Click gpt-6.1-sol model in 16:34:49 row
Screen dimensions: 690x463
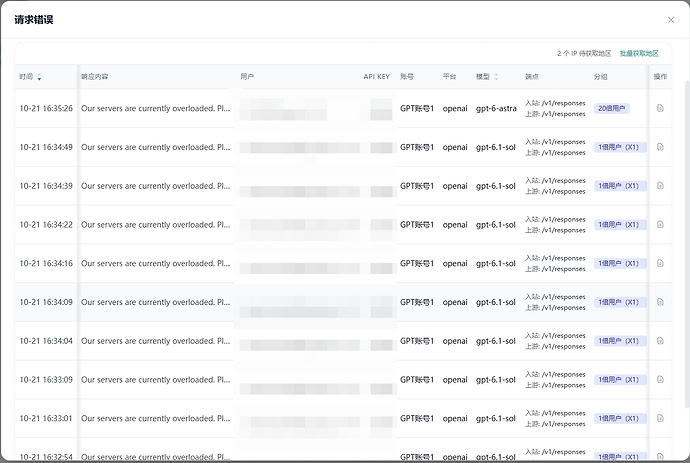(x=495, y=147)
